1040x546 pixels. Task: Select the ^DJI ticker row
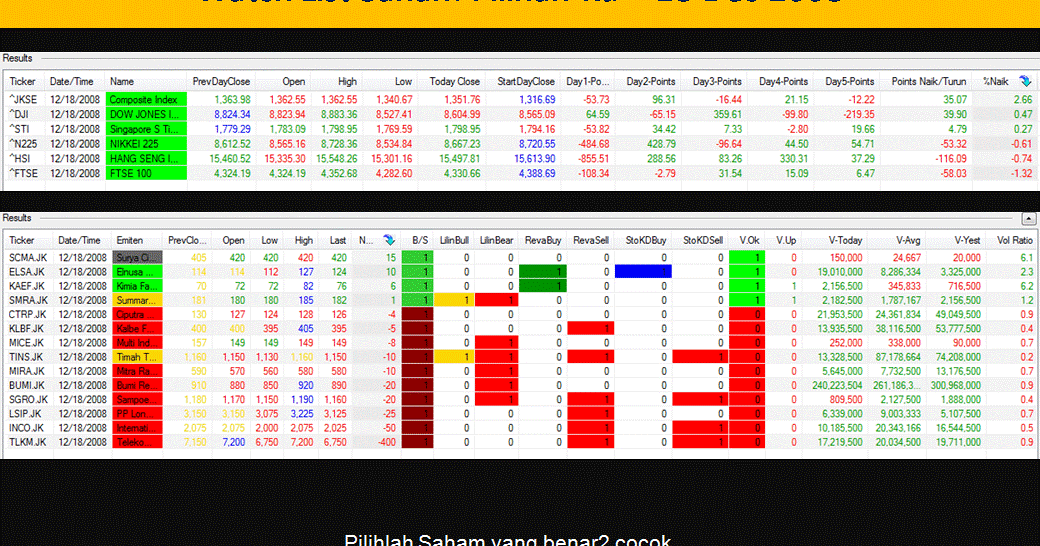tap(521, 114)
